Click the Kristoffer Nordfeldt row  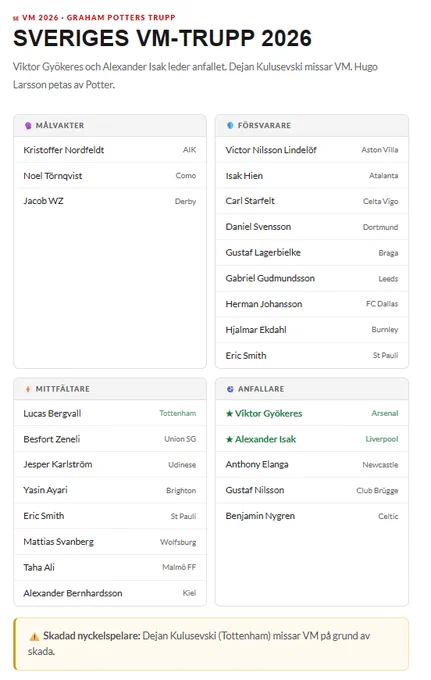coord(110,150)
